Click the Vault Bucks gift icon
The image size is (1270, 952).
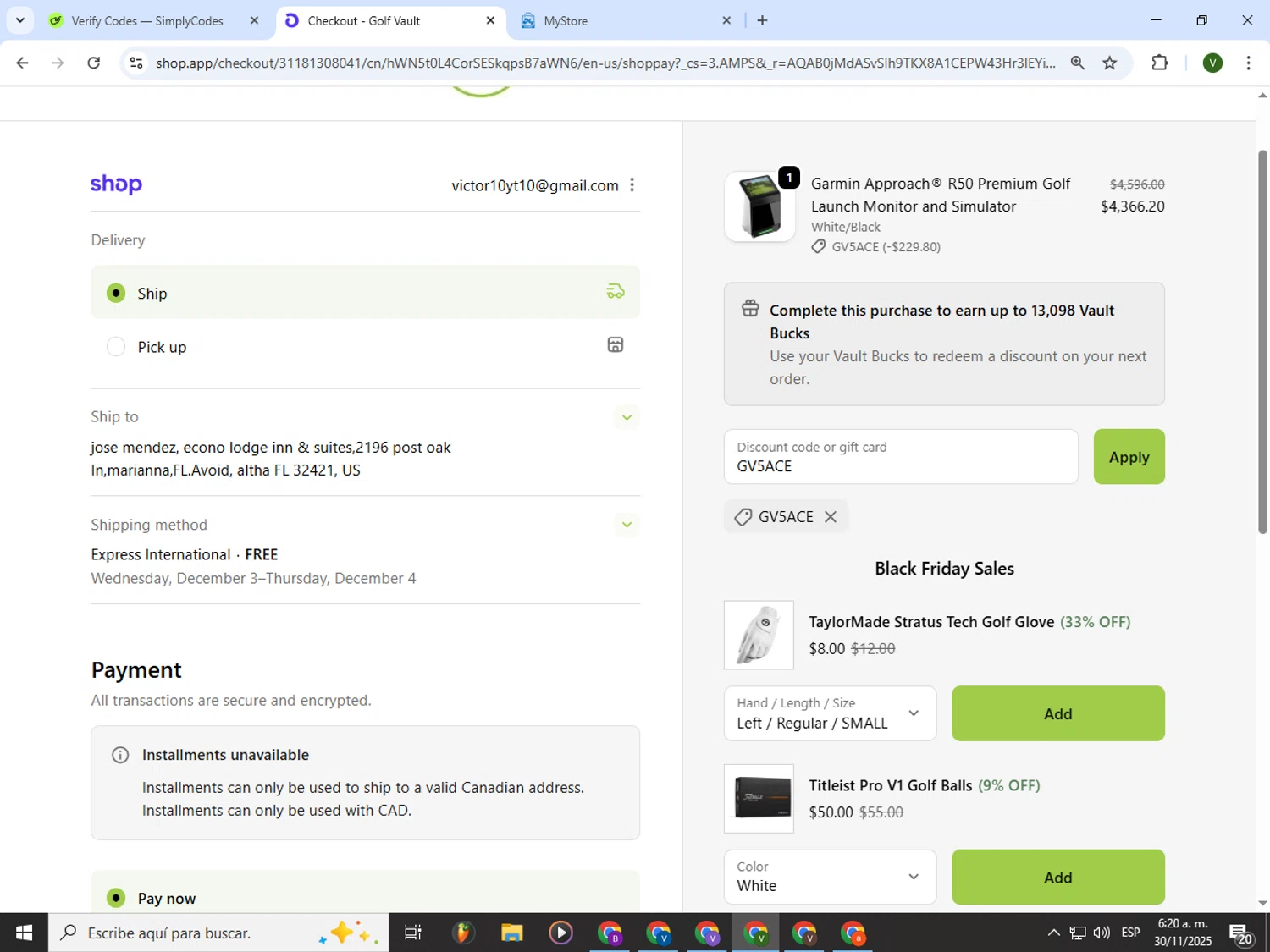point(750,309)
